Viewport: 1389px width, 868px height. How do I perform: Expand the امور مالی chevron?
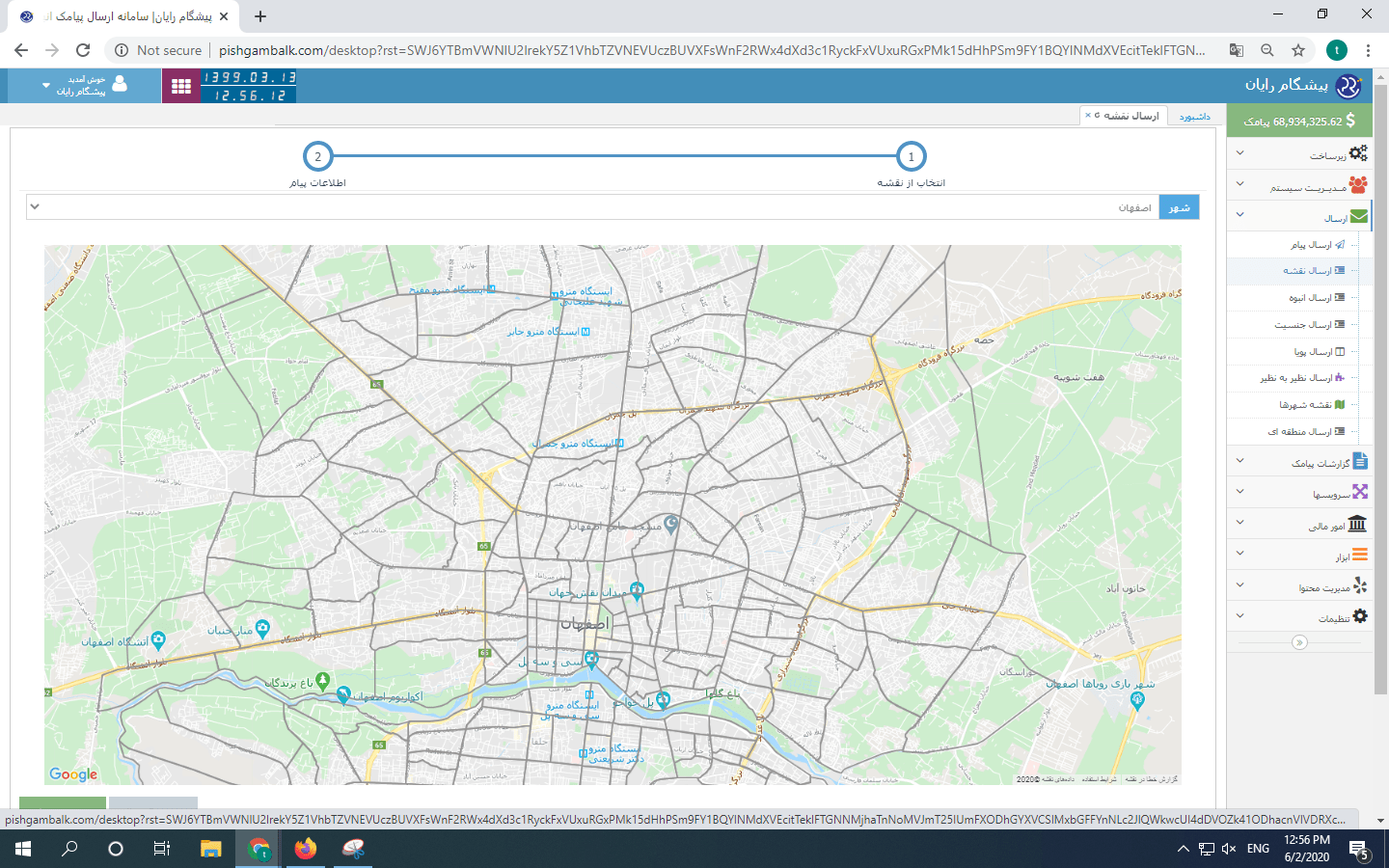point(1240,523)
